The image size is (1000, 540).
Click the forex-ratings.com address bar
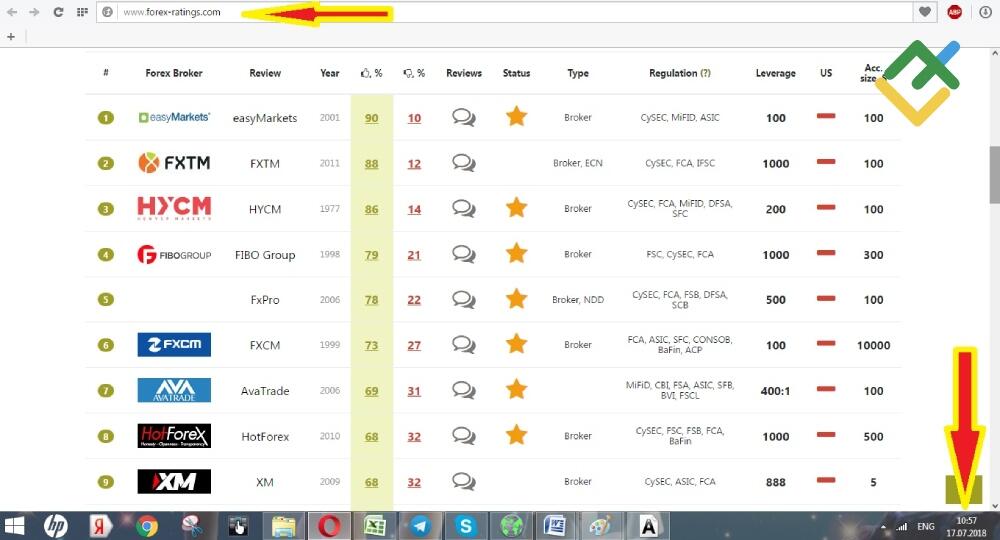coord(504,12)
